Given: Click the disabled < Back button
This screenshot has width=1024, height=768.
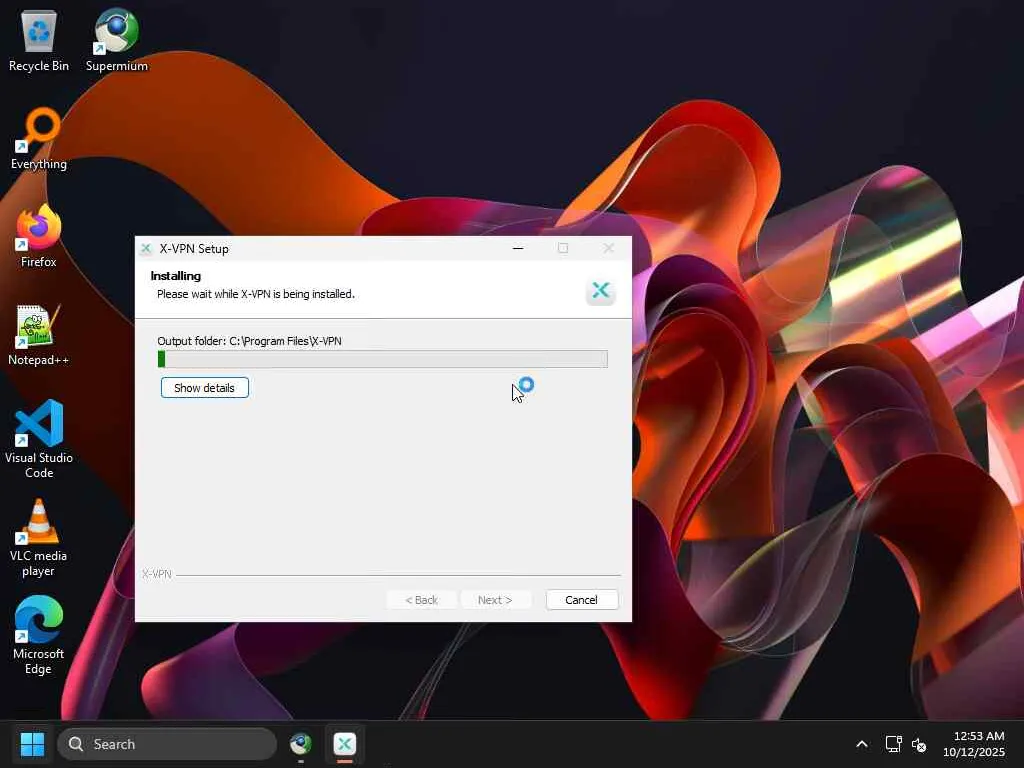Looking at the screenshot, I should tap(421, 600).
